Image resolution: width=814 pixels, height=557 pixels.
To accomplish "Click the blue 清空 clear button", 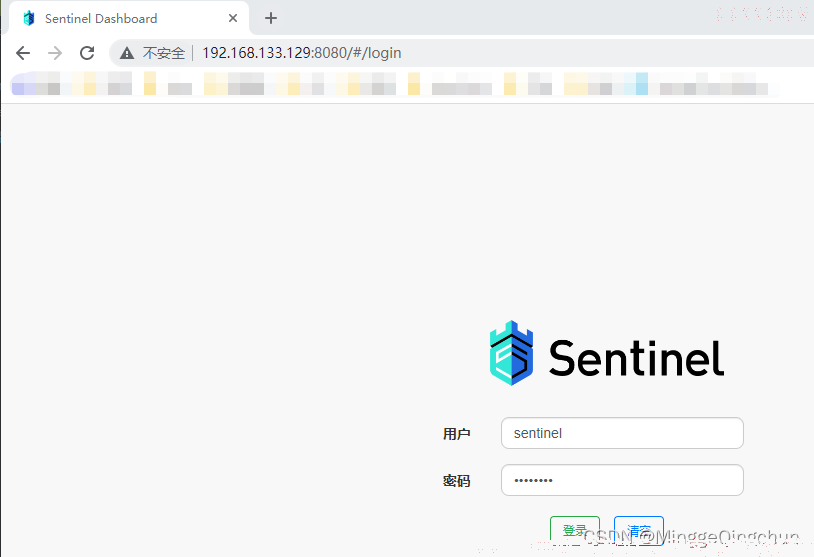I will tap(639, 531).
